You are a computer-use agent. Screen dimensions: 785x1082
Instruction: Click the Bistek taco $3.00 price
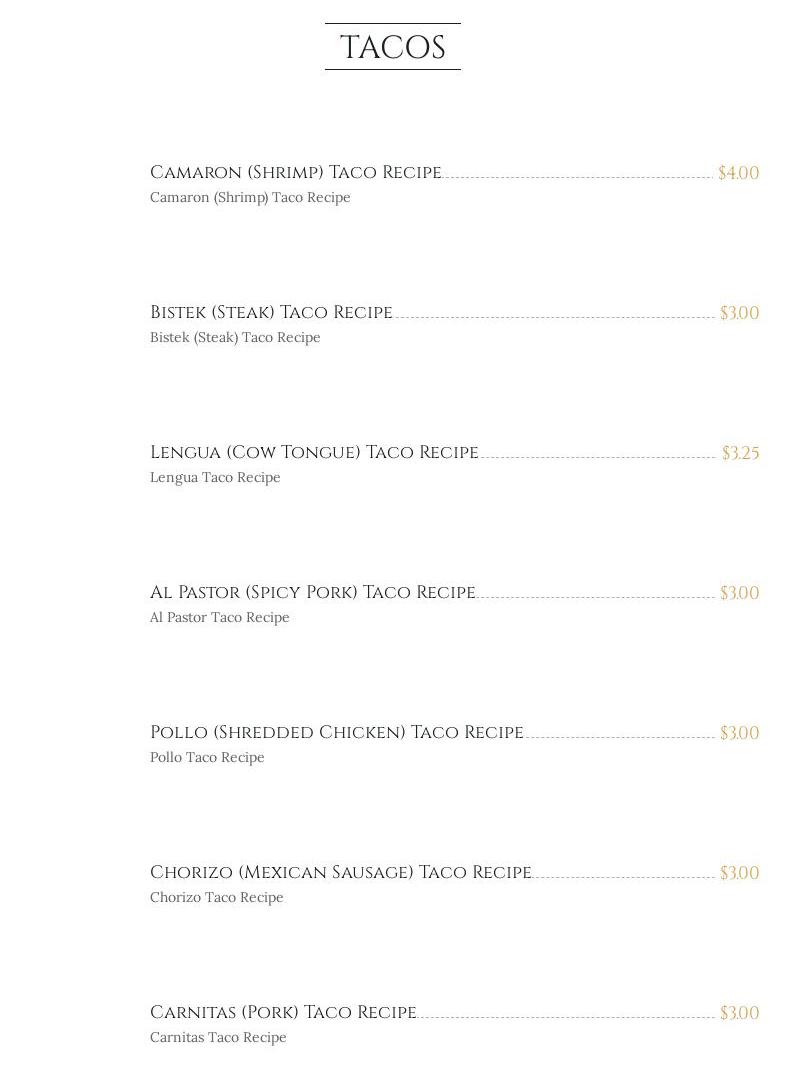pos(739,313)
